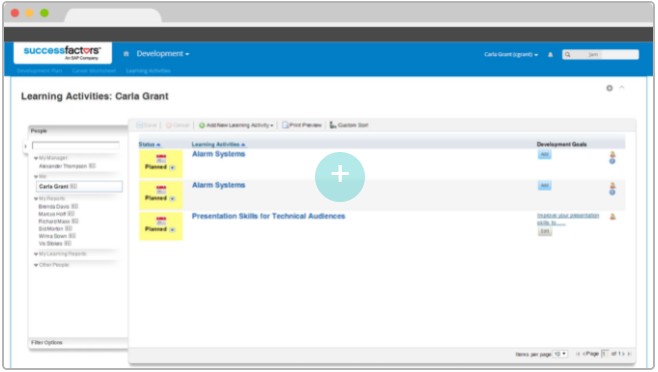This screenshot has height=372, width=658.
Task: Click the settings gear icon
Action: coord(609,88)
